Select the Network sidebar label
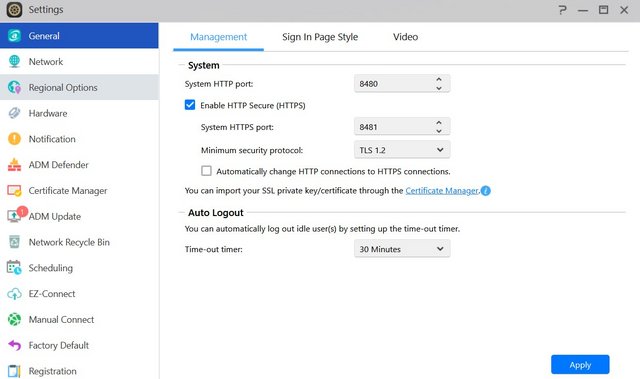 pos(46,62)
